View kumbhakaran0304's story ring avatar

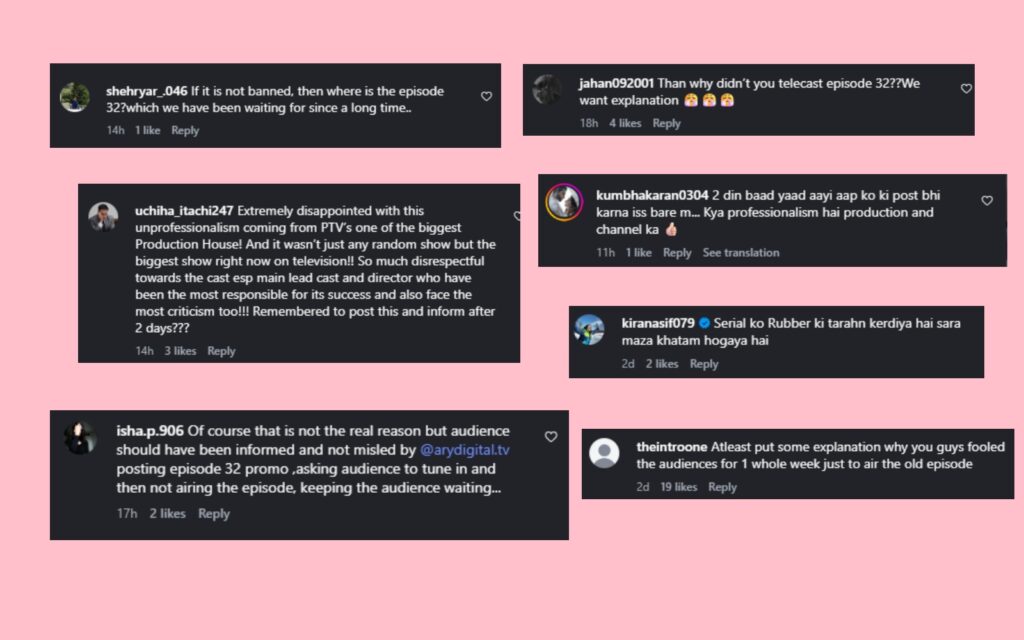click(x=564, y=202)
